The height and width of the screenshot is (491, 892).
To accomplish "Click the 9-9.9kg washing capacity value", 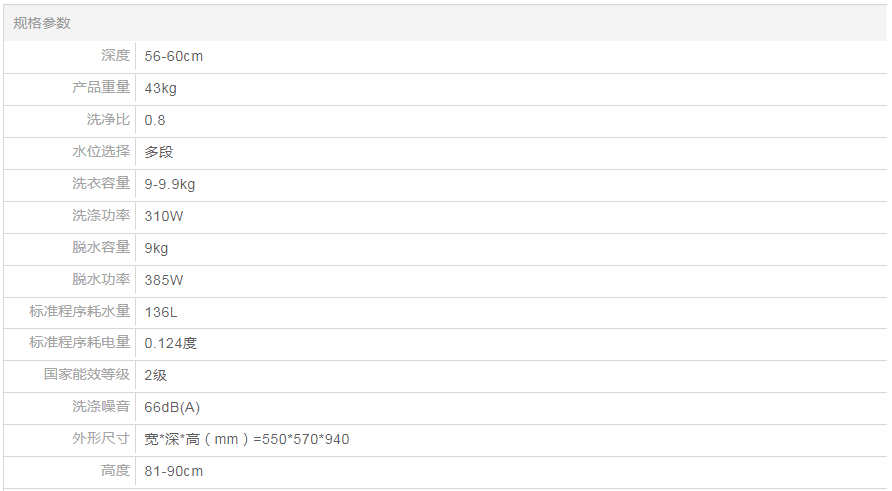I will [x=169, y=184].
